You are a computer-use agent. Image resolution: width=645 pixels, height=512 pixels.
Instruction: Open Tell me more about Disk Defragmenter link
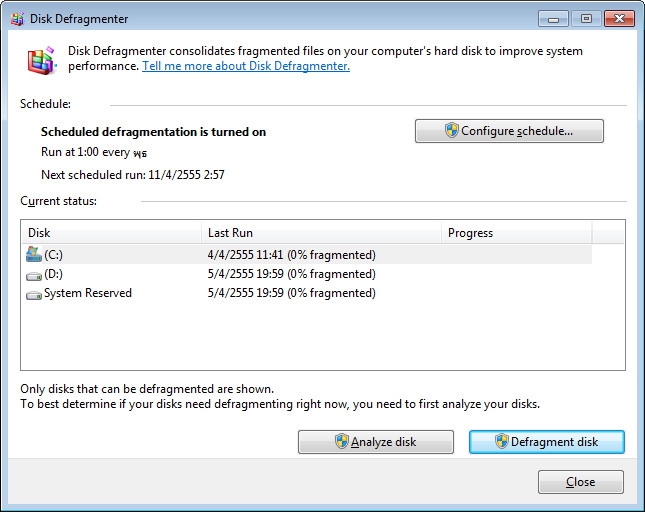[246, 67]
